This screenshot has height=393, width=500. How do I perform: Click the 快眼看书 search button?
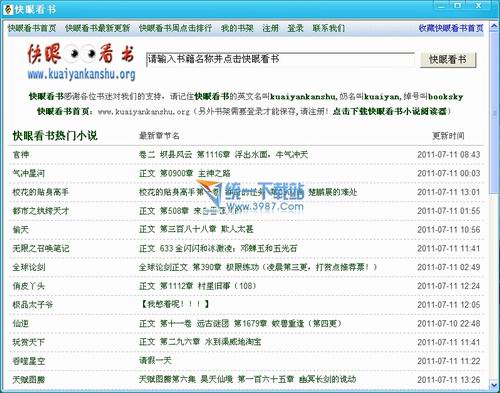[x=448, y=60]
